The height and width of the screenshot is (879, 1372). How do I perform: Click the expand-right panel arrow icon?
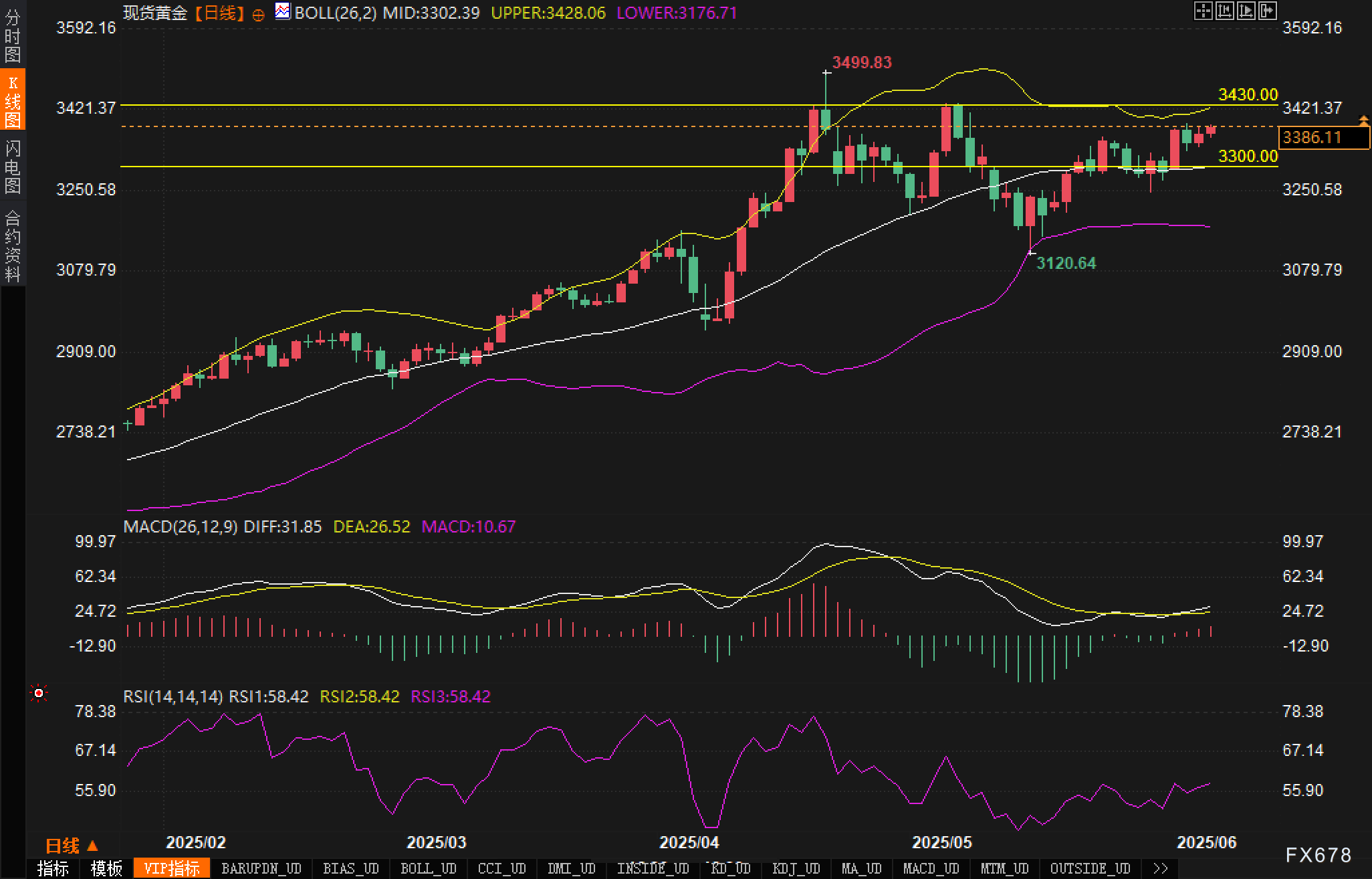1267,11
